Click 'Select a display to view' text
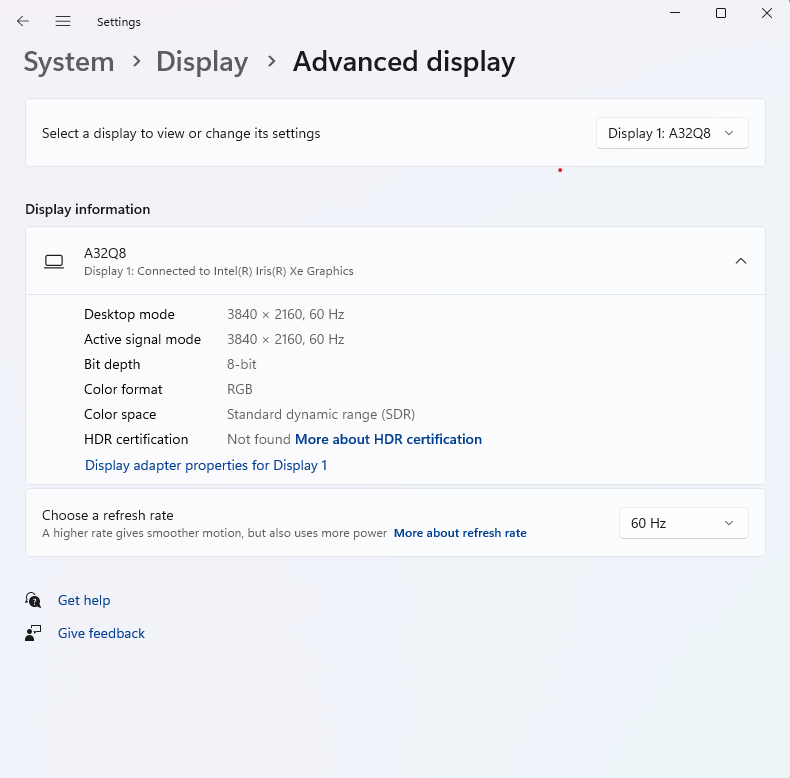 [x=181, y=134]
